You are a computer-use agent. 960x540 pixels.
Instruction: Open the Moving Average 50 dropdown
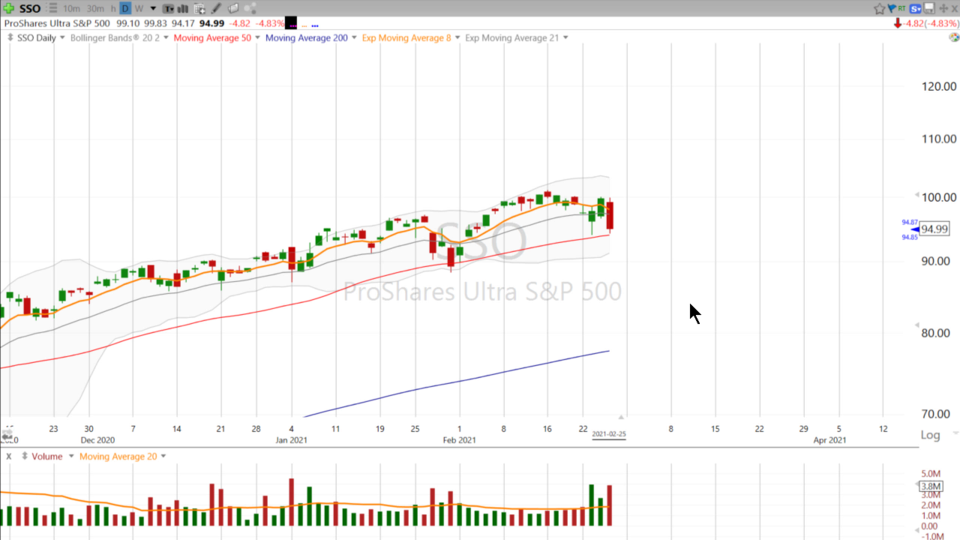[257, 38]
